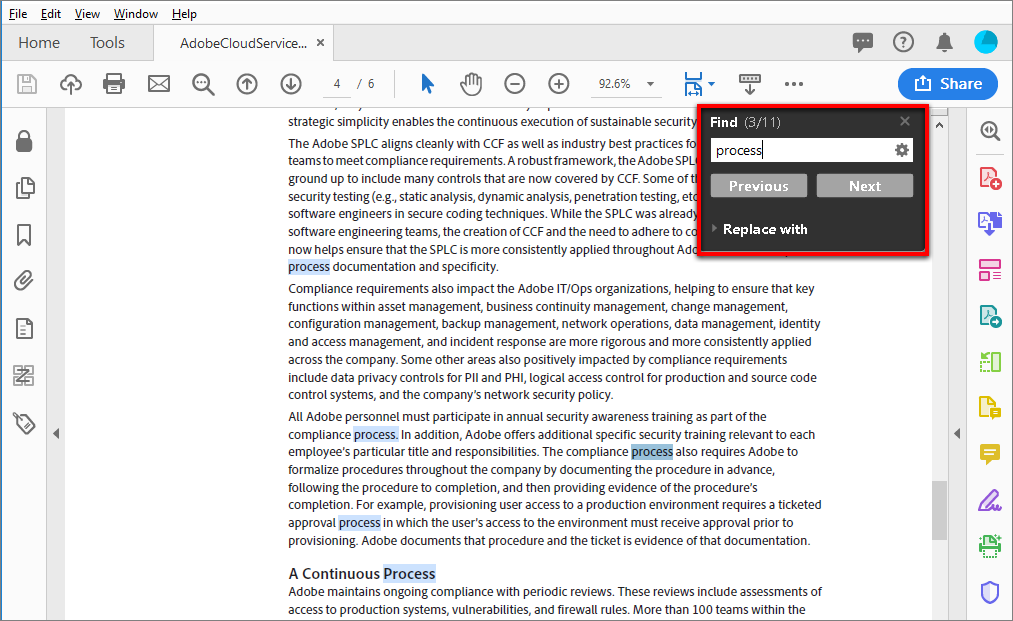This screenshot has height=621, width=1013.
Task: Click the Previous find result button
Action: (x=758, y=186)
